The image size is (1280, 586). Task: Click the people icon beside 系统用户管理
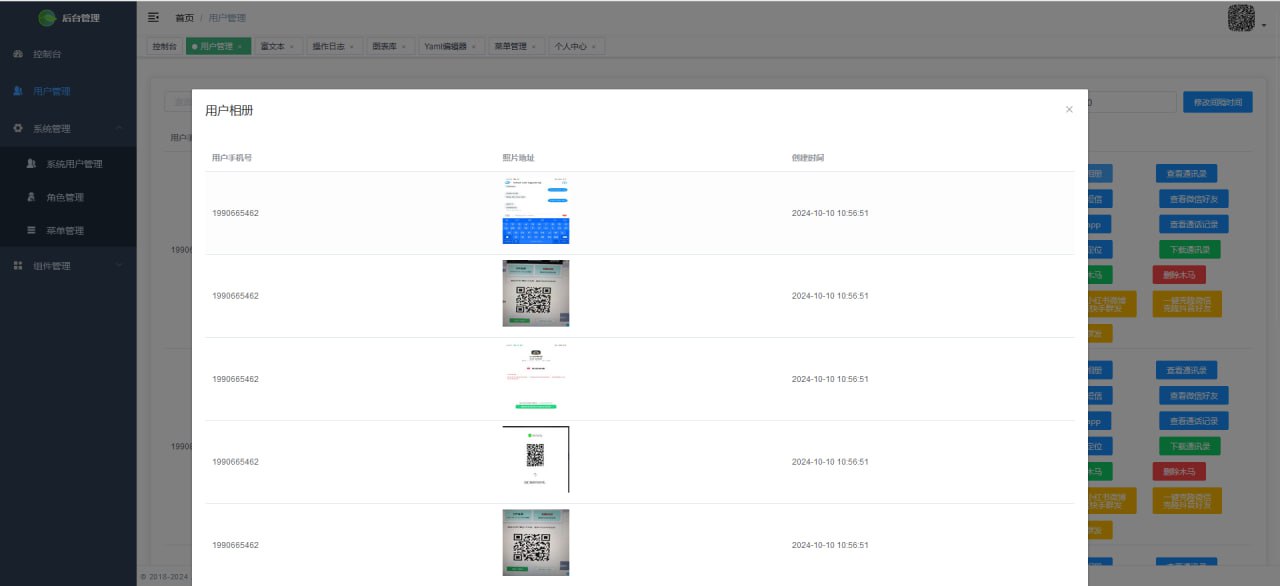point(32,163)
